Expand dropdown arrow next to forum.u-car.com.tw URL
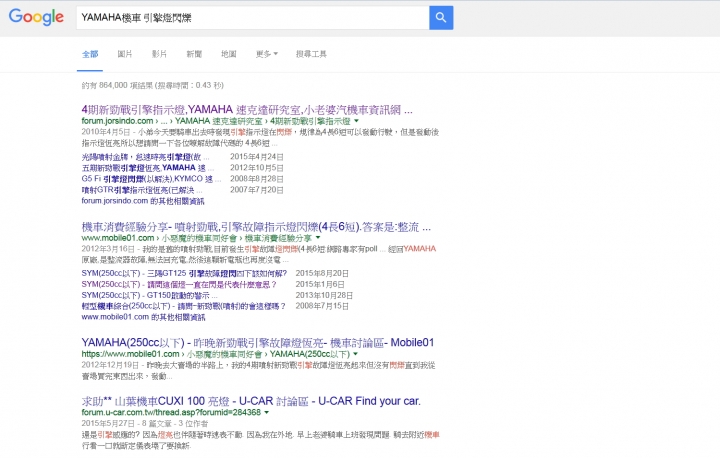 click(266, 413)
